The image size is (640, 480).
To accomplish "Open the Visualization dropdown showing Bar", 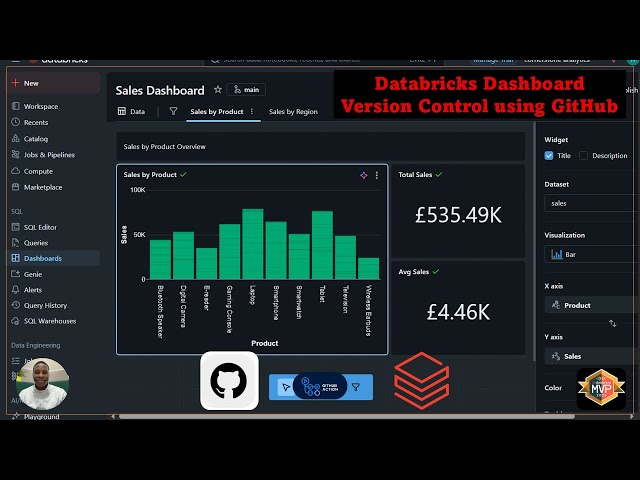I will point(592,254).
